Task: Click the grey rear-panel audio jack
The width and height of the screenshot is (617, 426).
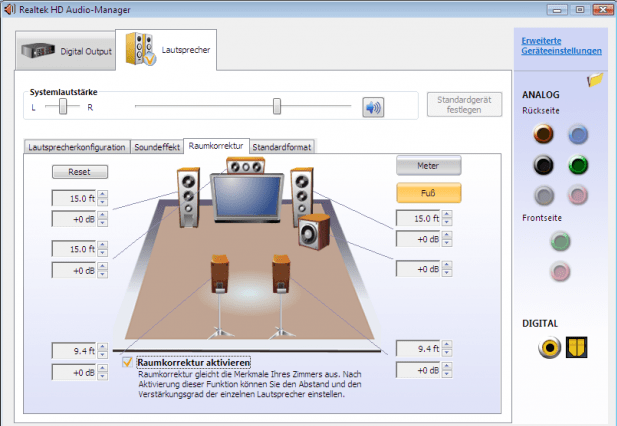Action: [x=544, y=195]
